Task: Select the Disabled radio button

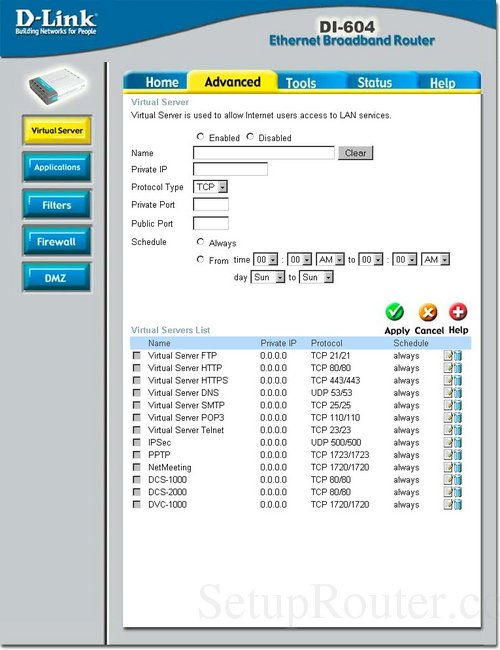Action: tap(250, 136)
